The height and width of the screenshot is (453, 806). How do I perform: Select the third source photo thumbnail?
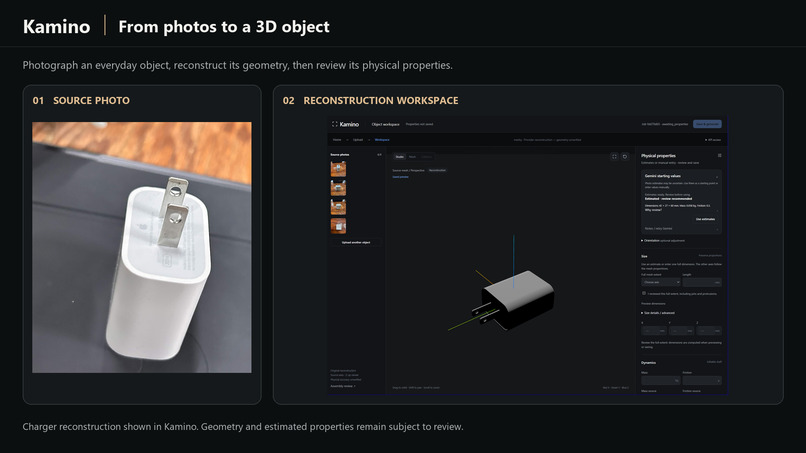(x=338, y=207)
